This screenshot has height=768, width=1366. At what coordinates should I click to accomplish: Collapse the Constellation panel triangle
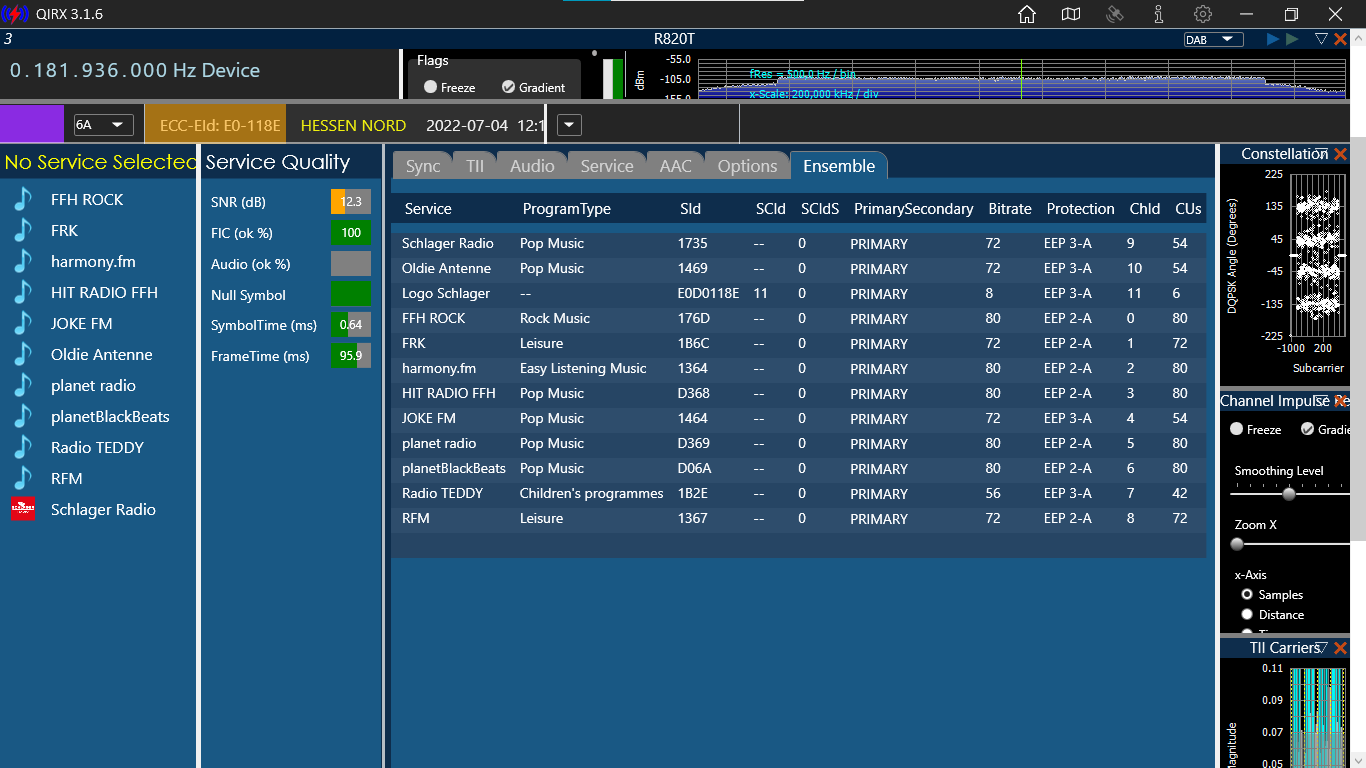pyautogui.click(x=1322, y=153)
